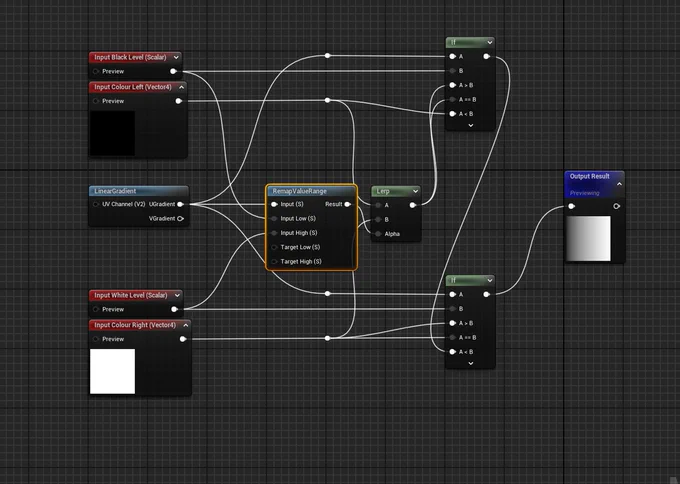Click the Output Result gradient preview thumbnail
The image size is (680, 484).
(588, 239)
